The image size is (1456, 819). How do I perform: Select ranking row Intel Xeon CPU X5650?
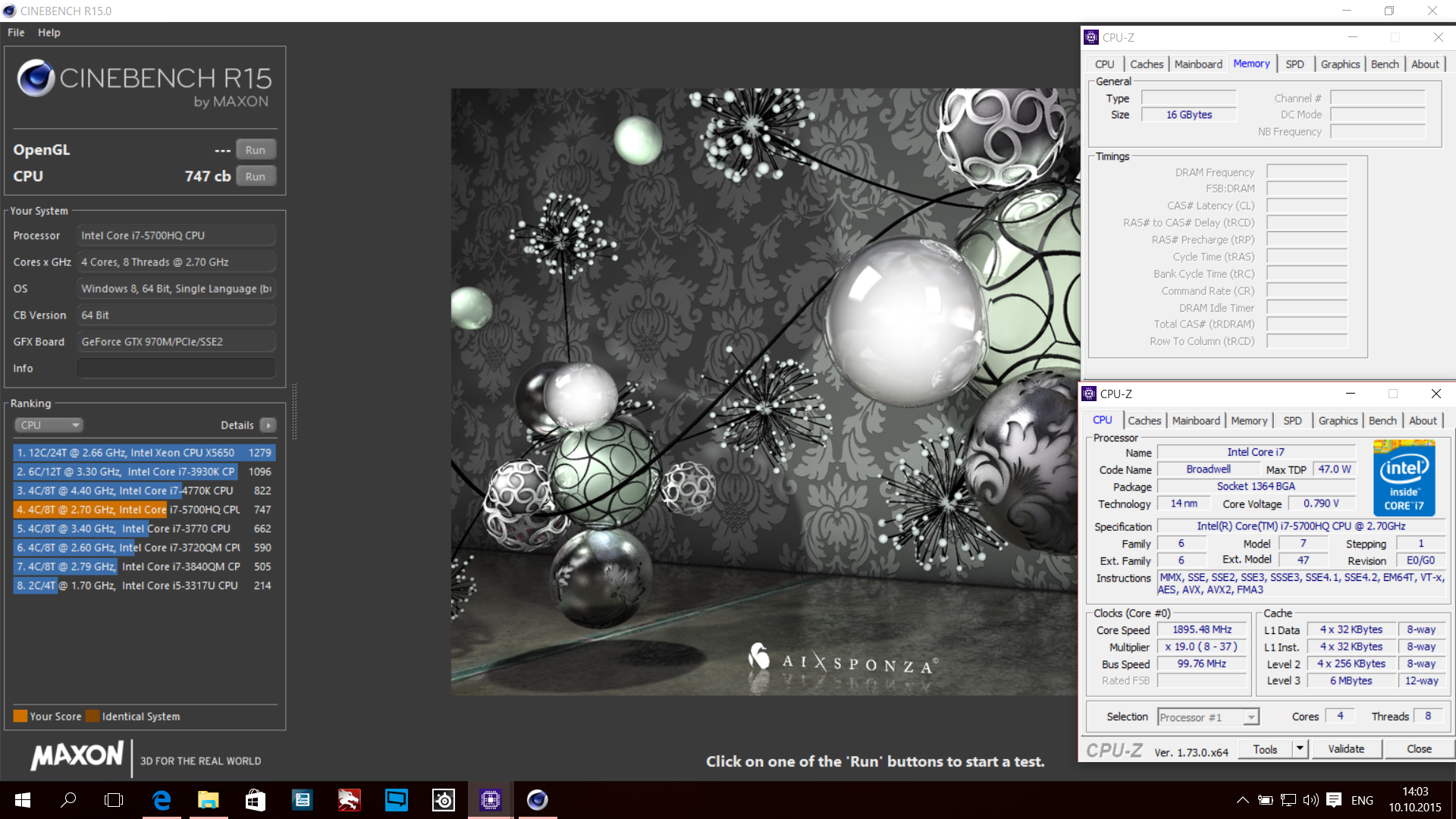pyautogui.click(x=144, y=453)
